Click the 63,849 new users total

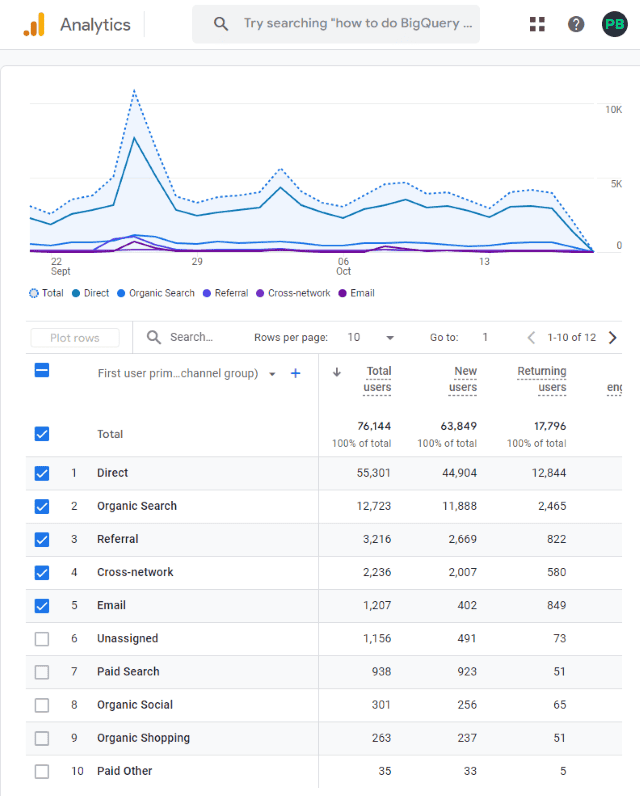(459, 426)
